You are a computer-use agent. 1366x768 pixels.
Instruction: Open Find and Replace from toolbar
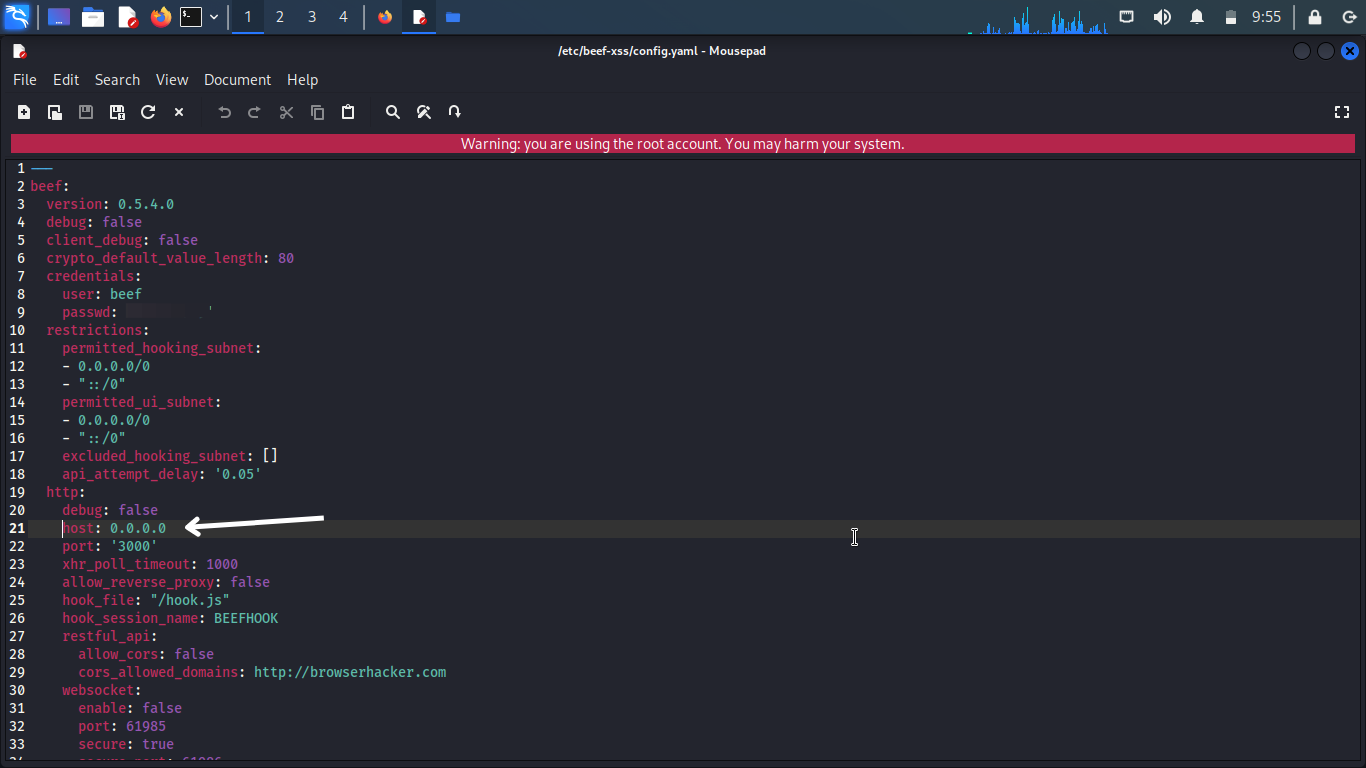424,112
